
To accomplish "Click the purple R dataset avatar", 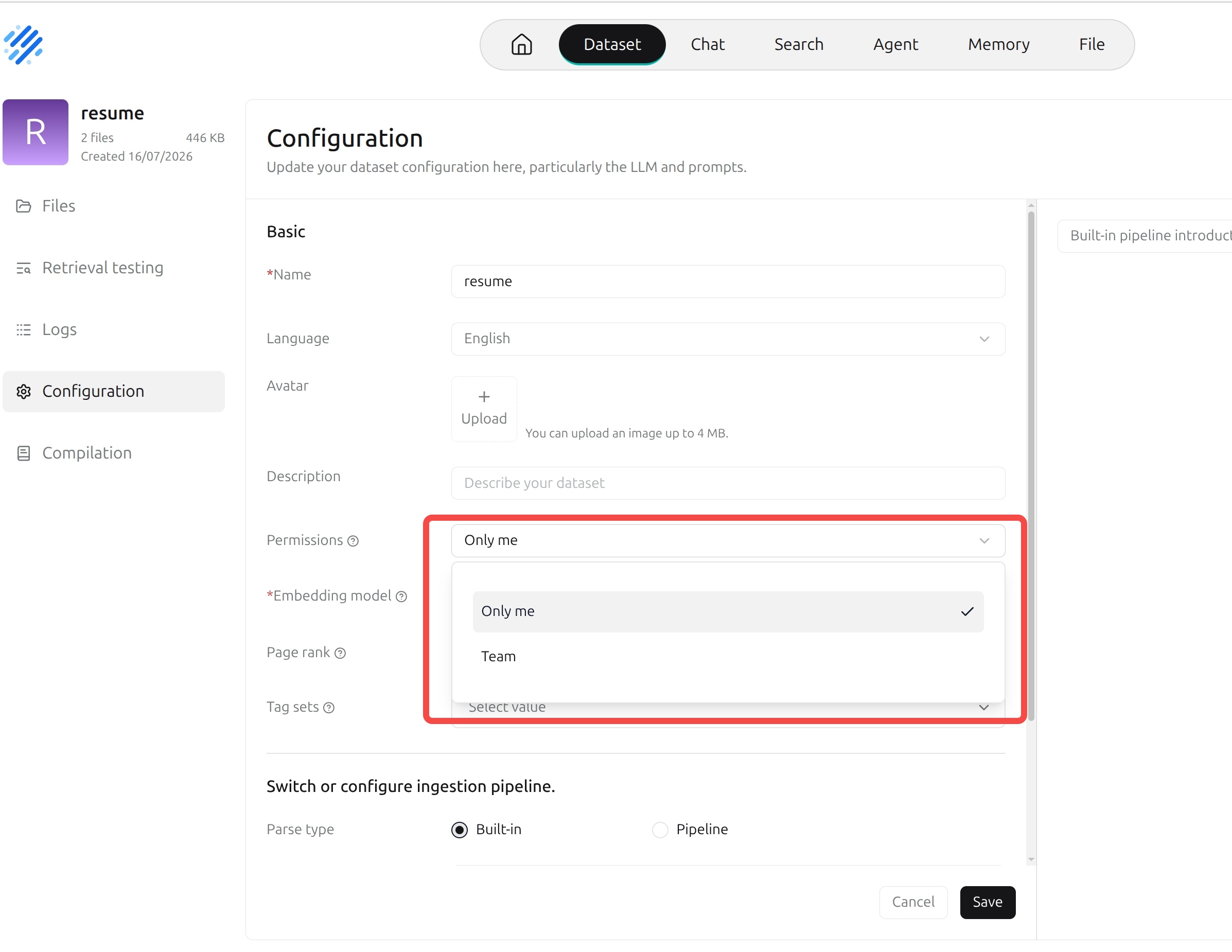I will click(36, 133).
